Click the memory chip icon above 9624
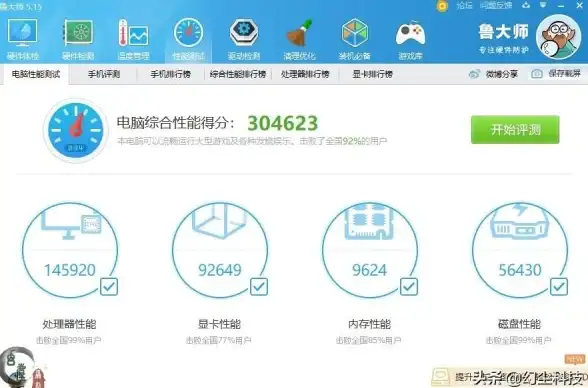 click(369, 221)
